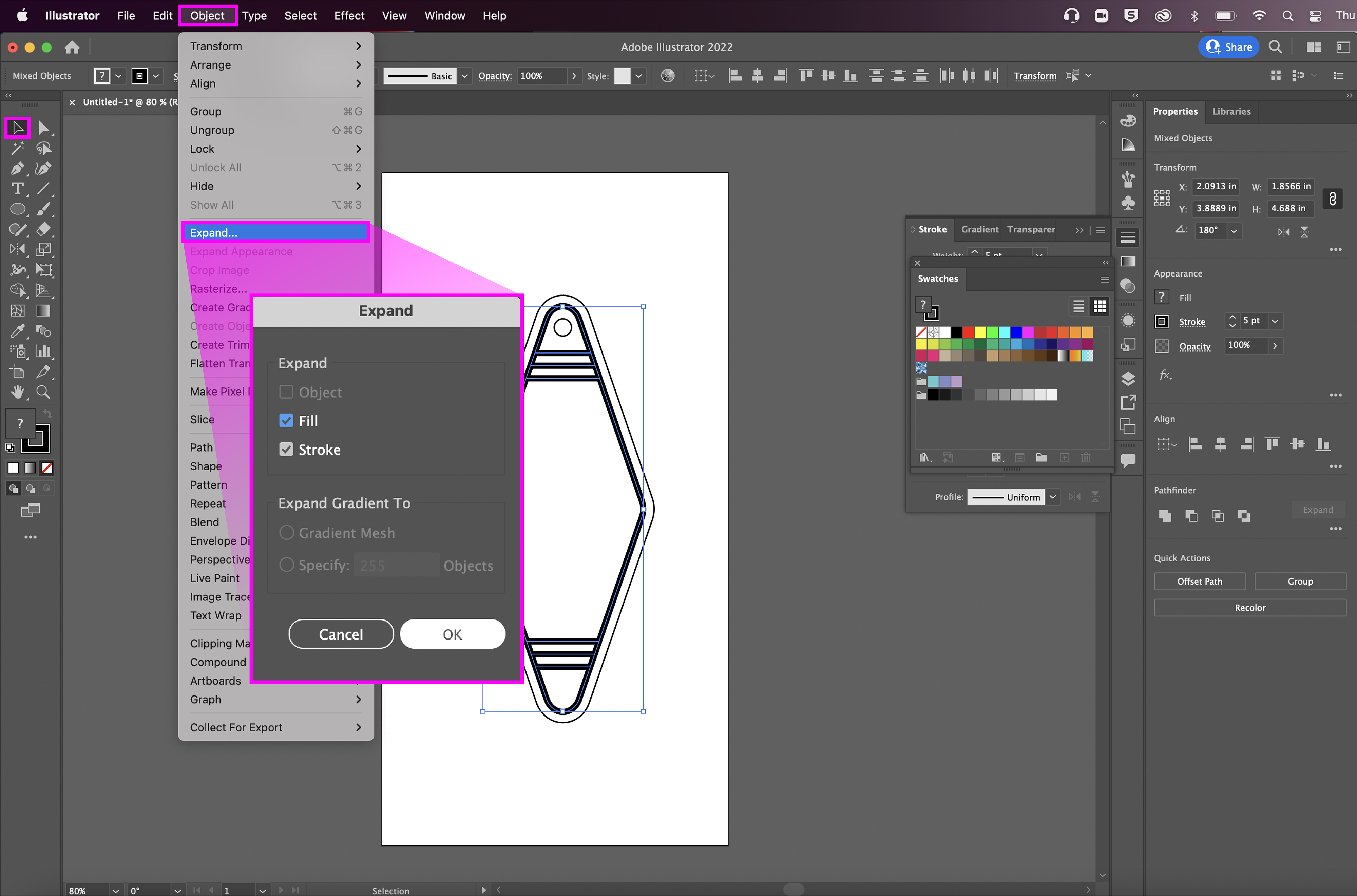This screenshot has width=1357, height=896.
Task: Uncheck the Stroke checkbox in Expand
Action: click(286, 450)
